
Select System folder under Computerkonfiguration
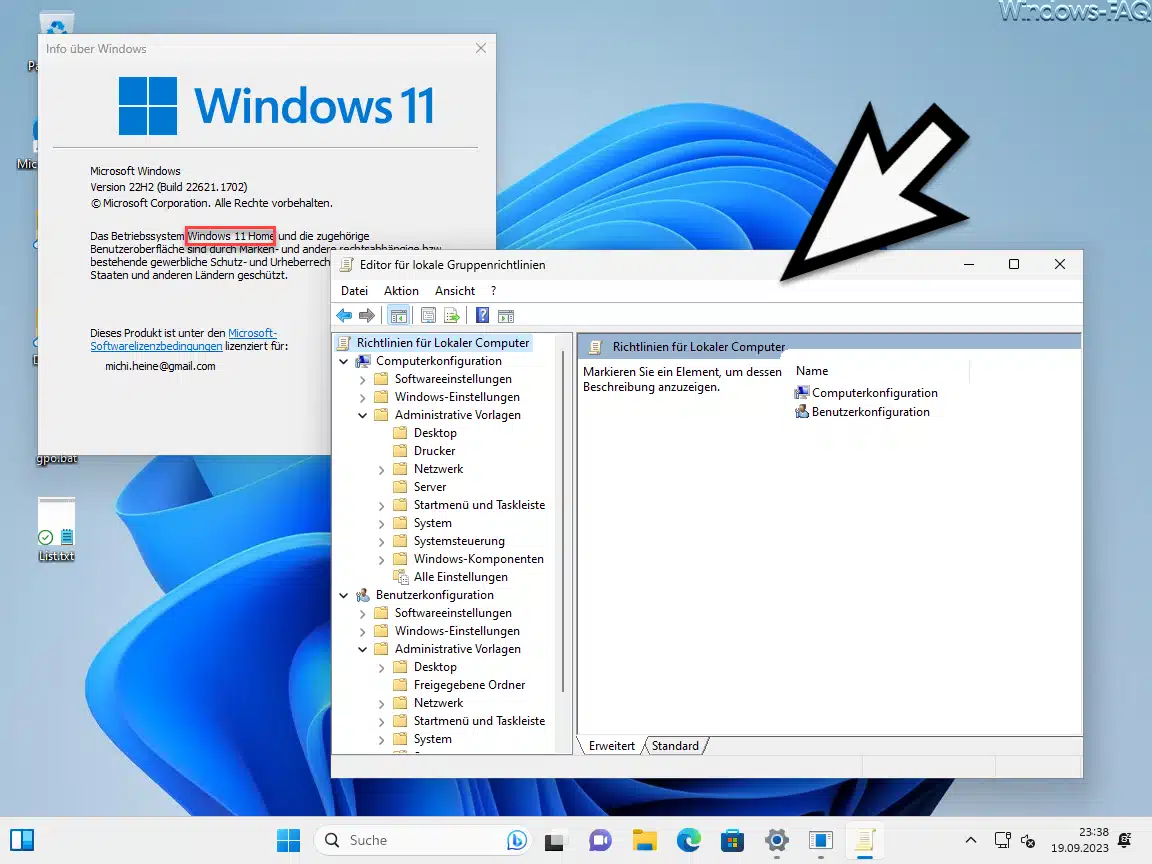click(x=433, y=523)
